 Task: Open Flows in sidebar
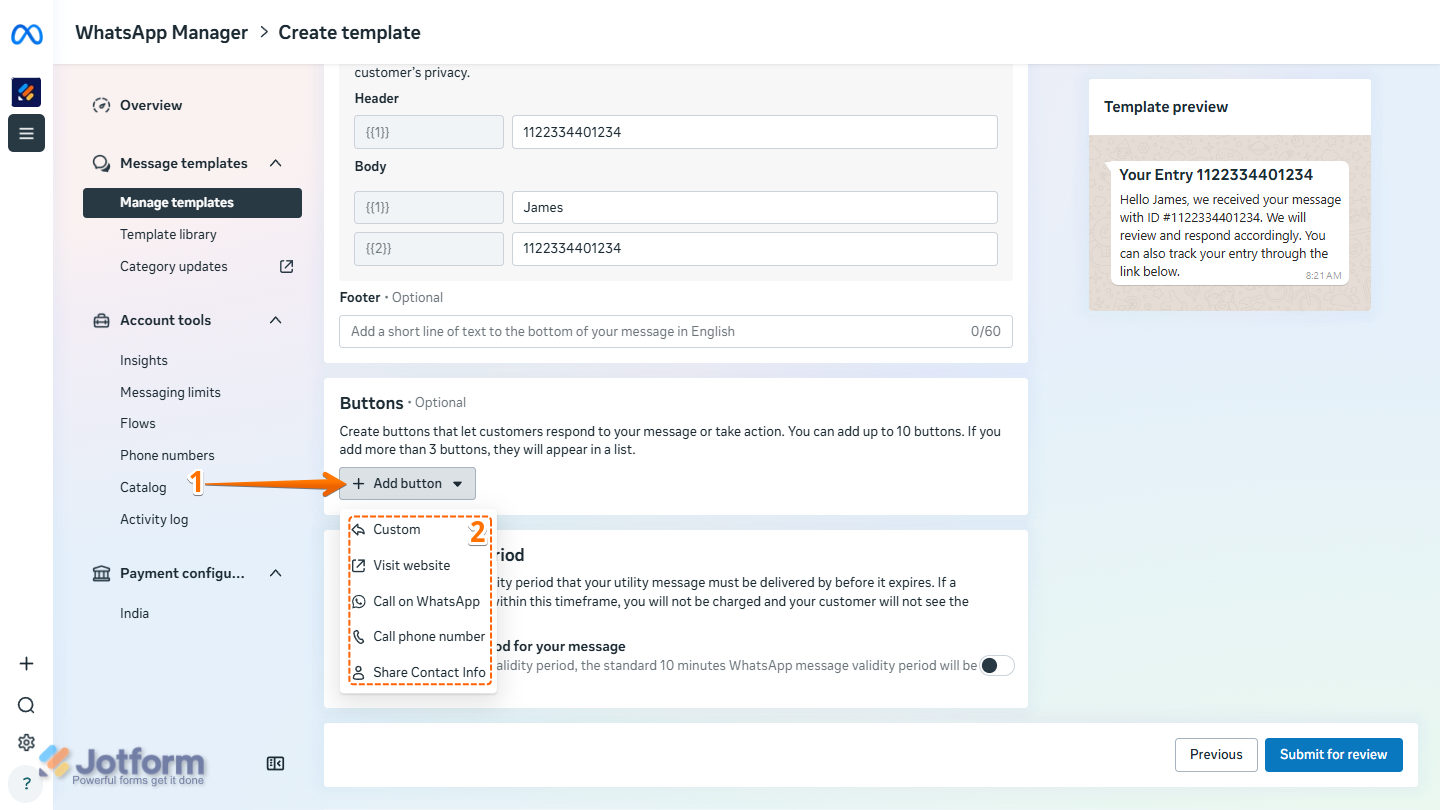point(138,423)
